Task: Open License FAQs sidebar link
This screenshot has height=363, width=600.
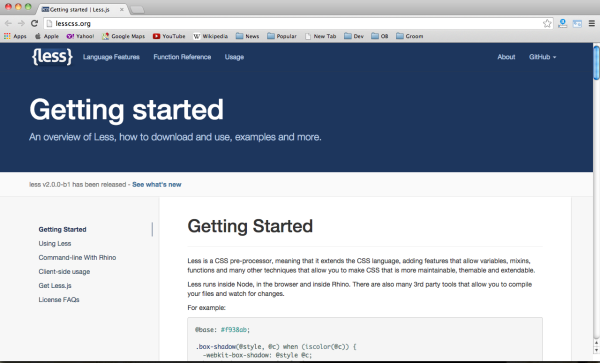Action: (x=59, y=300)
